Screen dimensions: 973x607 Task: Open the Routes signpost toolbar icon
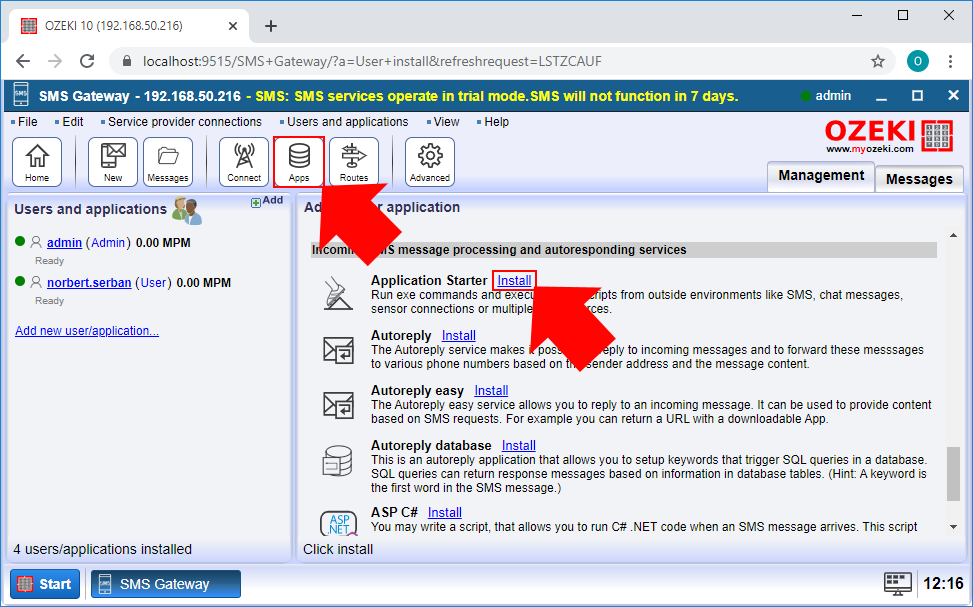(x=354, y=161)
